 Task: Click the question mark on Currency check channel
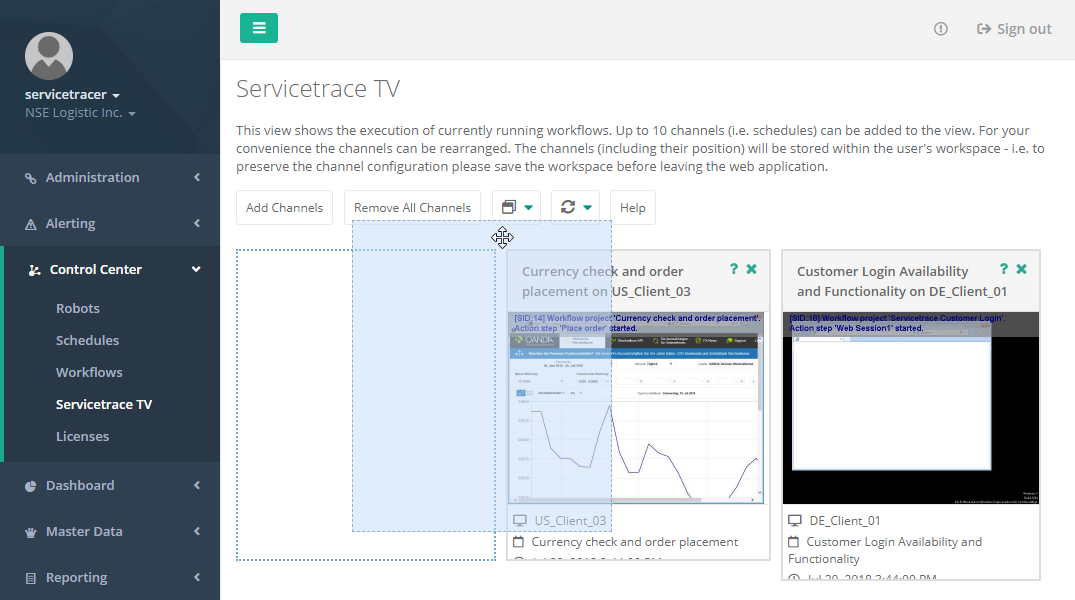pyautogui.click(x=734, y=269)
